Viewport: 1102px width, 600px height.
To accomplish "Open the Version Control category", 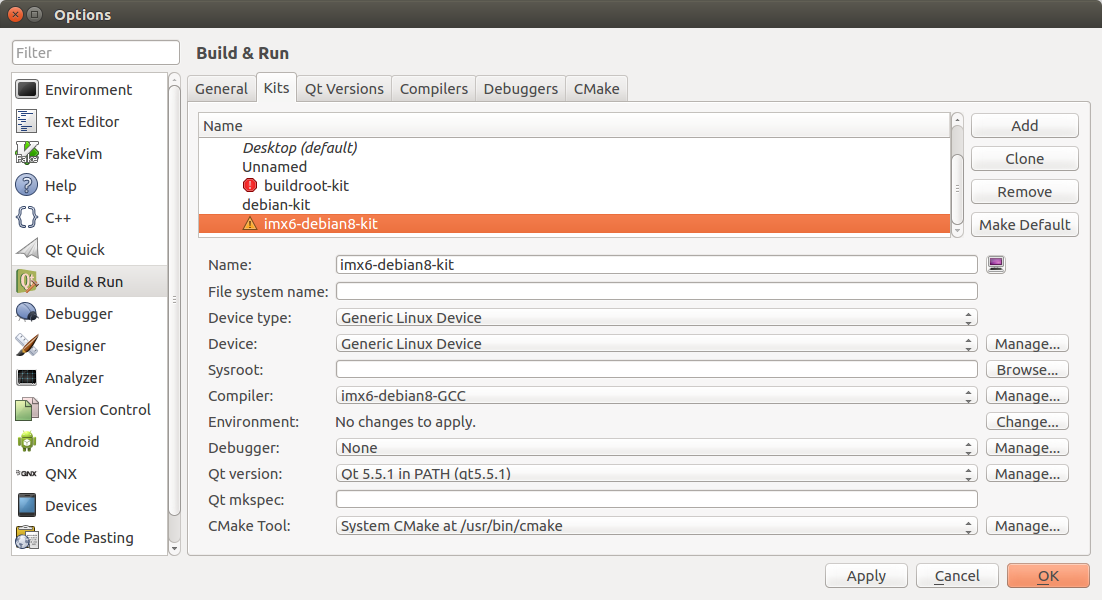I will (x=97, y=410).
